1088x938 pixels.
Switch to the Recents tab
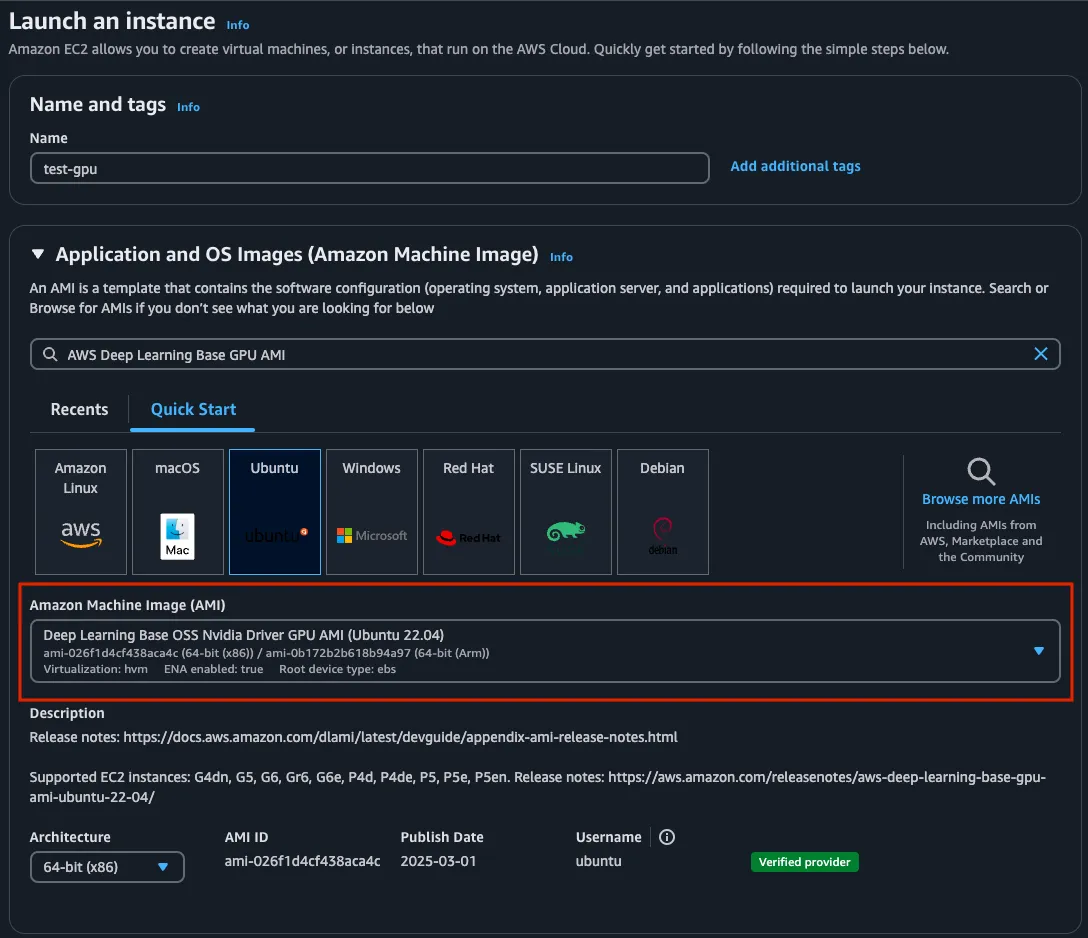point(79,409)
